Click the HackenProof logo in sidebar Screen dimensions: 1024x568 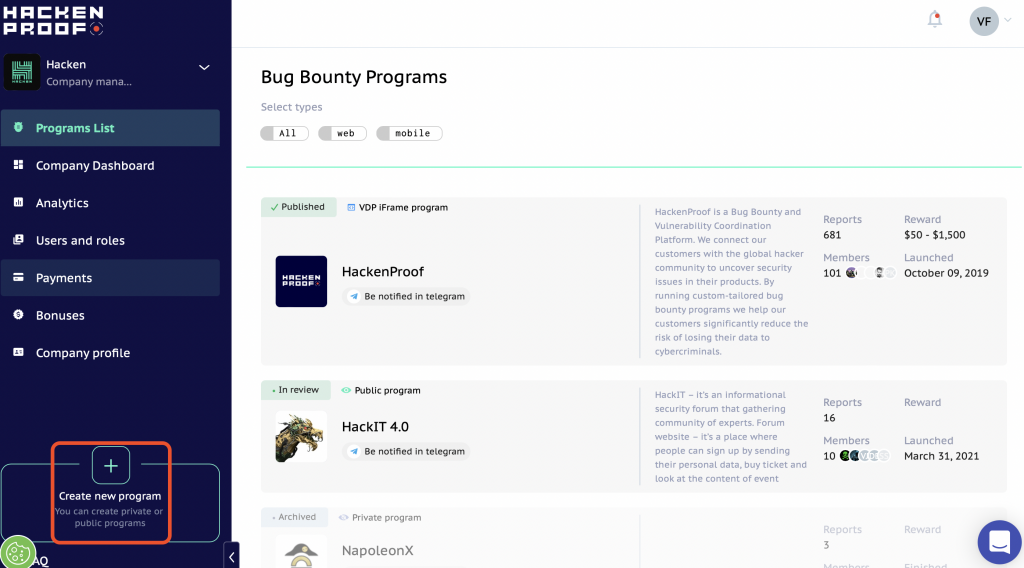coord(54,20)
